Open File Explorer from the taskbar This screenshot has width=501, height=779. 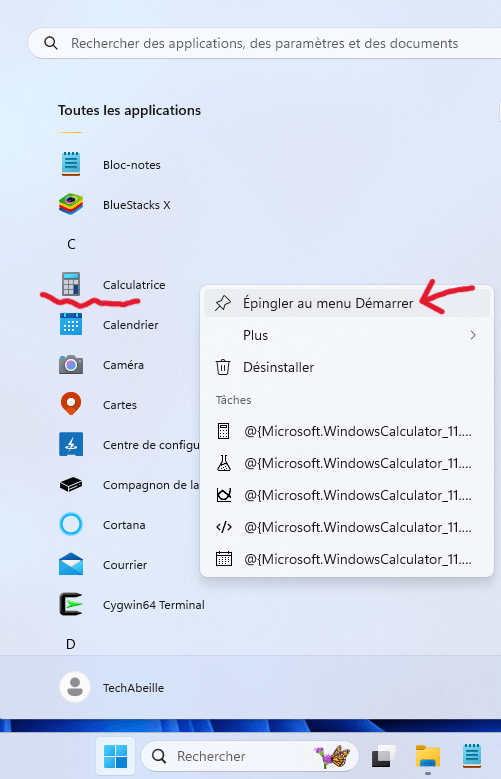point(428,756)
